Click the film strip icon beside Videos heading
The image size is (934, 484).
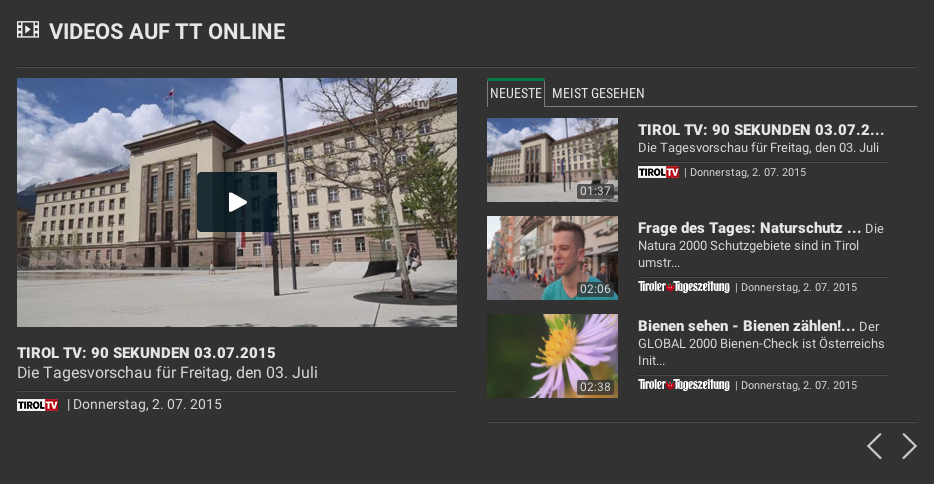tap(28, 29)
